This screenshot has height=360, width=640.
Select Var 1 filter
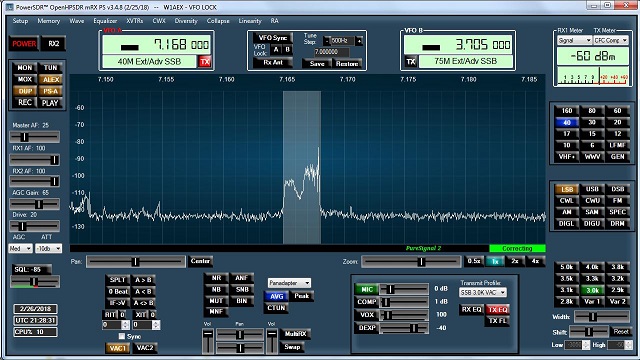pyautogui.click(x=592, y=301)
